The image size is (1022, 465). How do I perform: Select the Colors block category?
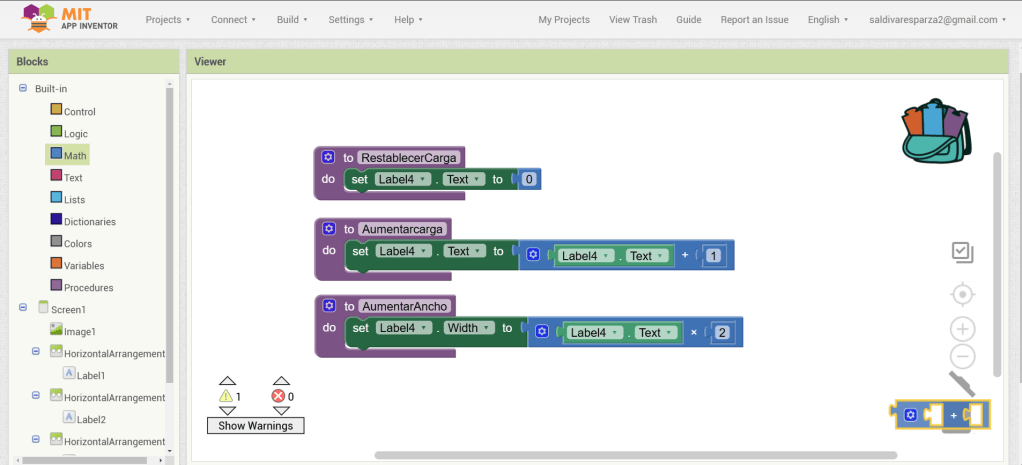[x=77, y=243]
